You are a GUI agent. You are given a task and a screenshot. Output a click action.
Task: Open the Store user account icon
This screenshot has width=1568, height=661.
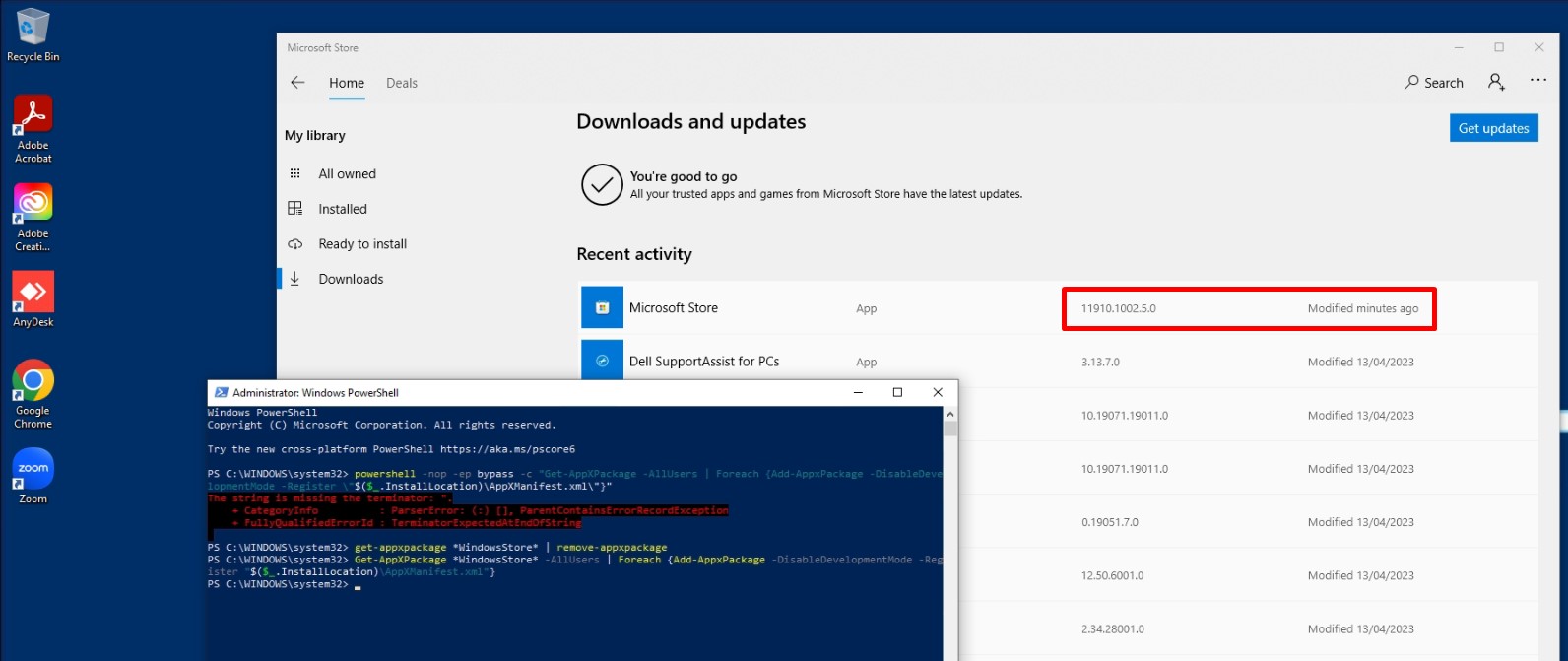point(1496,82)
